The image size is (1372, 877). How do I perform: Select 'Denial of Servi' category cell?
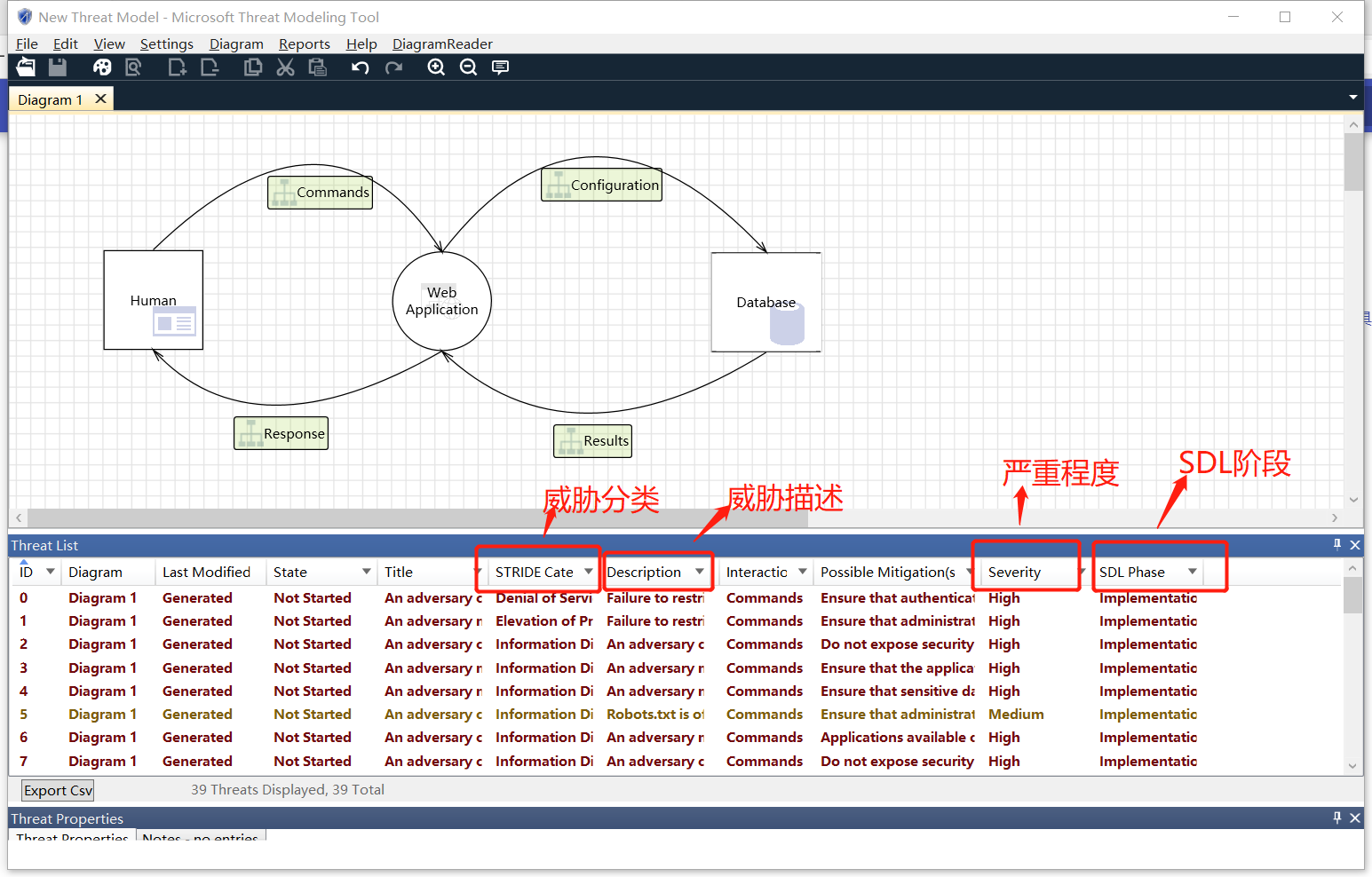tap(543, 598)
